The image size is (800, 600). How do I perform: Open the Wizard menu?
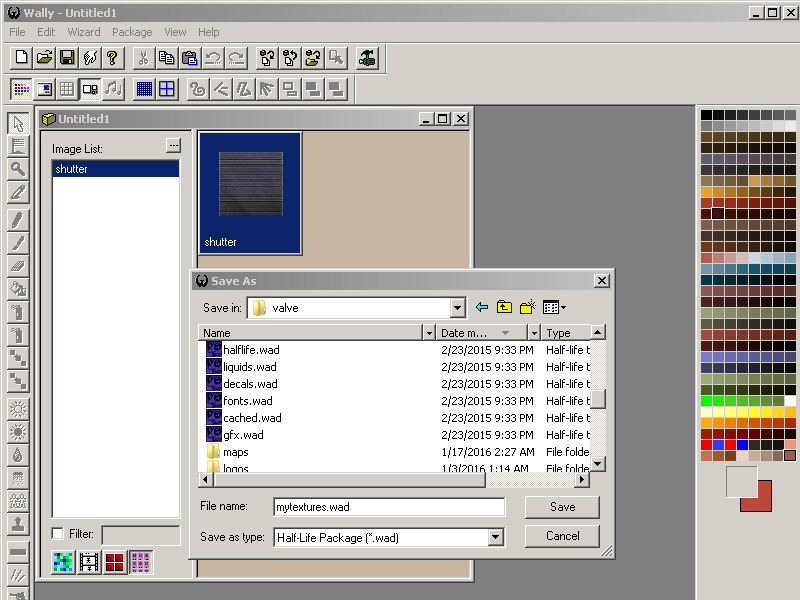[84, 32]
